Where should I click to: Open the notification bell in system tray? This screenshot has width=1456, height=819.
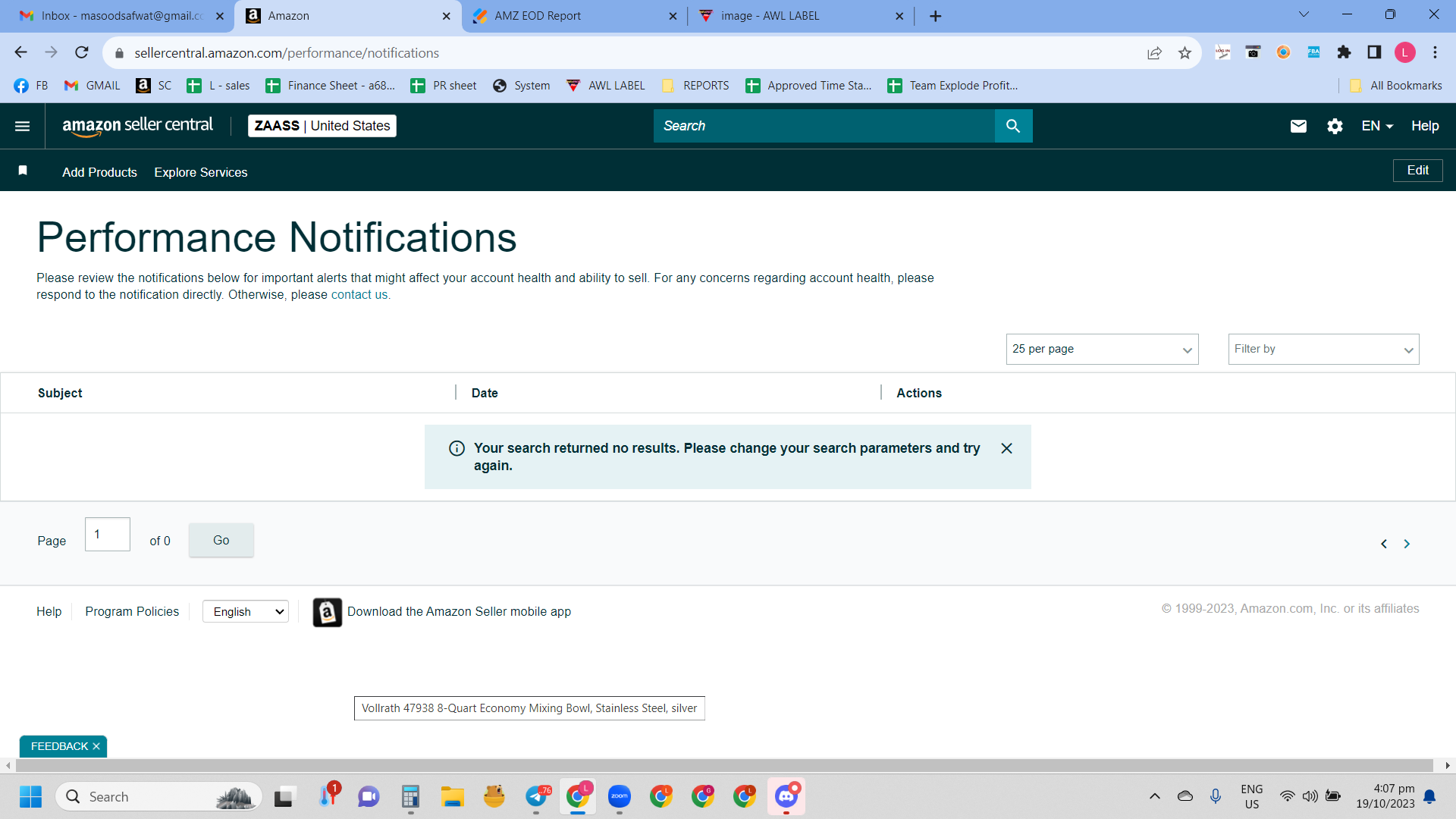[1429, 796]
